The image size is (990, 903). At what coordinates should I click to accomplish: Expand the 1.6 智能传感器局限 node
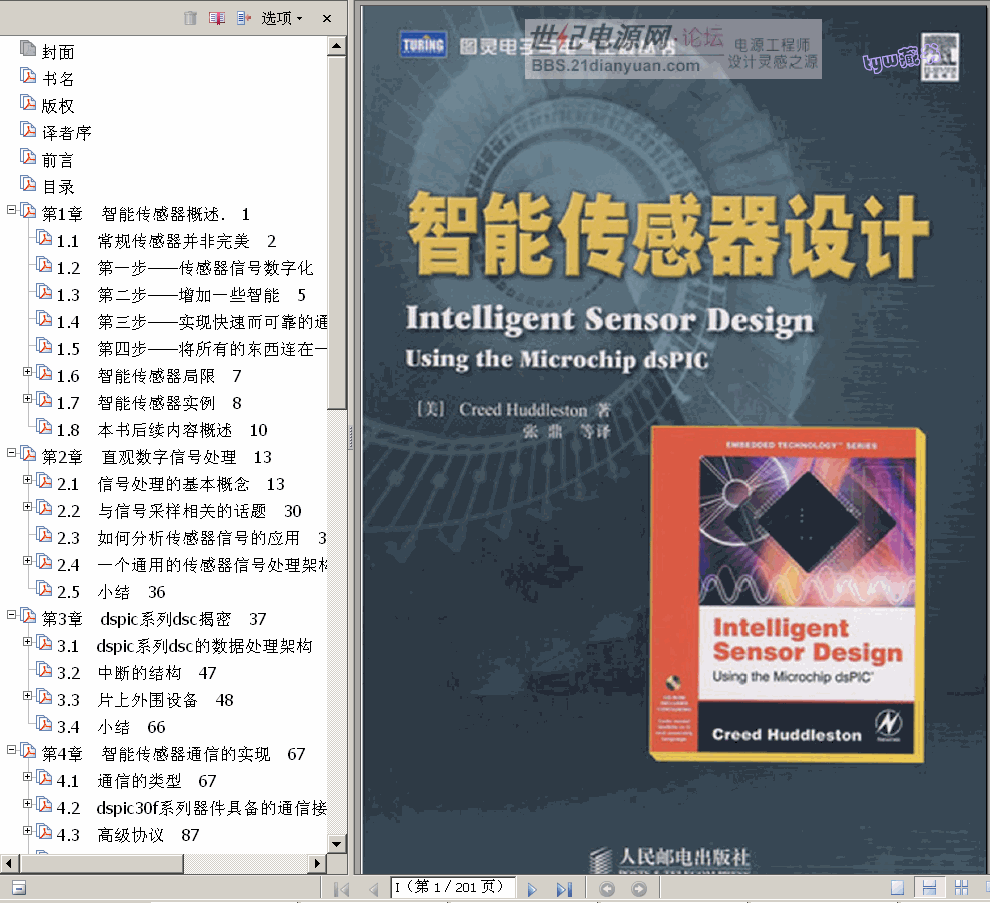coord(27,372)
